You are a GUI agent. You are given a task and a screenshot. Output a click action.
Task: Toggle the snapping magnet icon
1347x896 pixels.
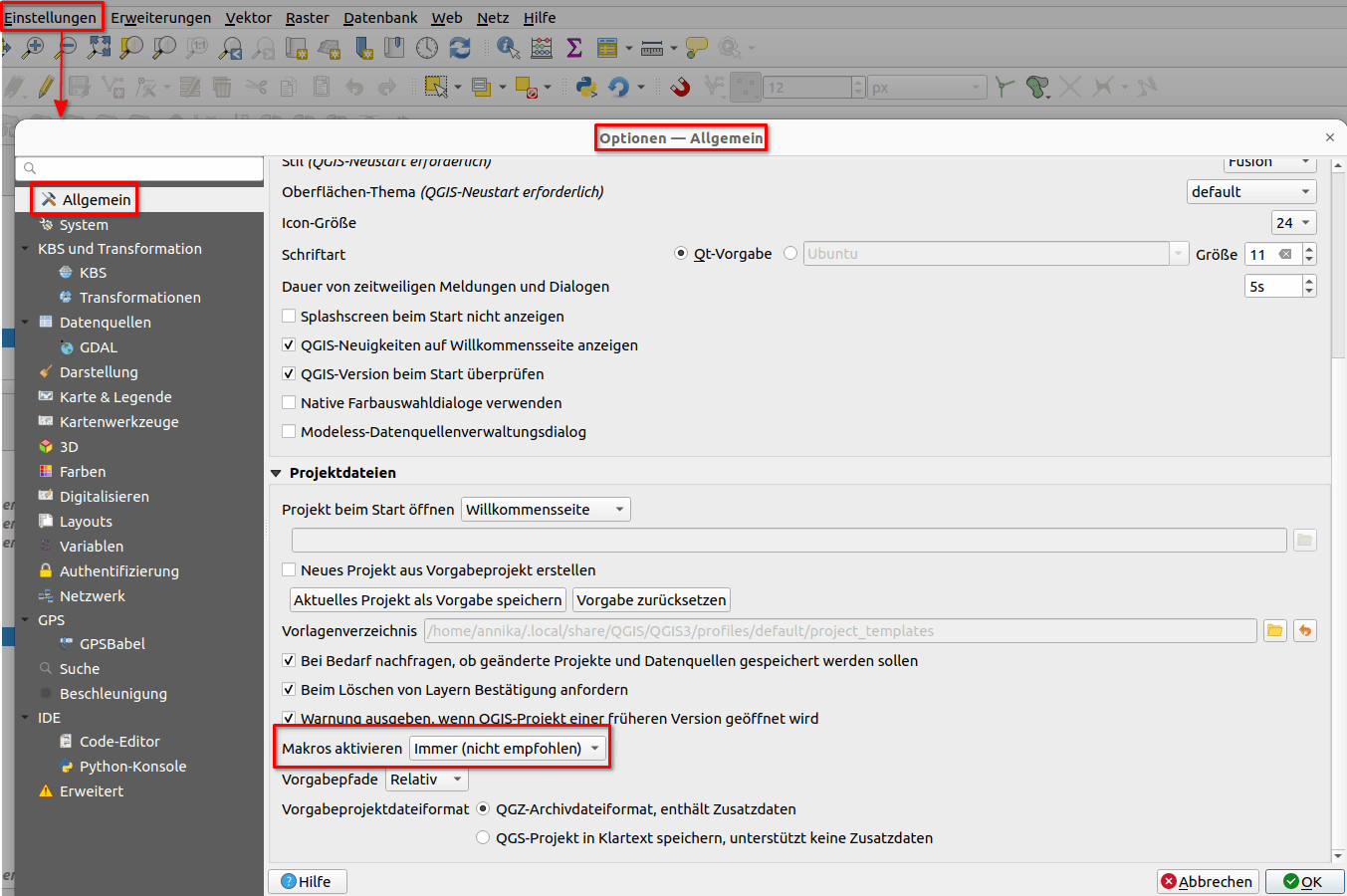680,88
